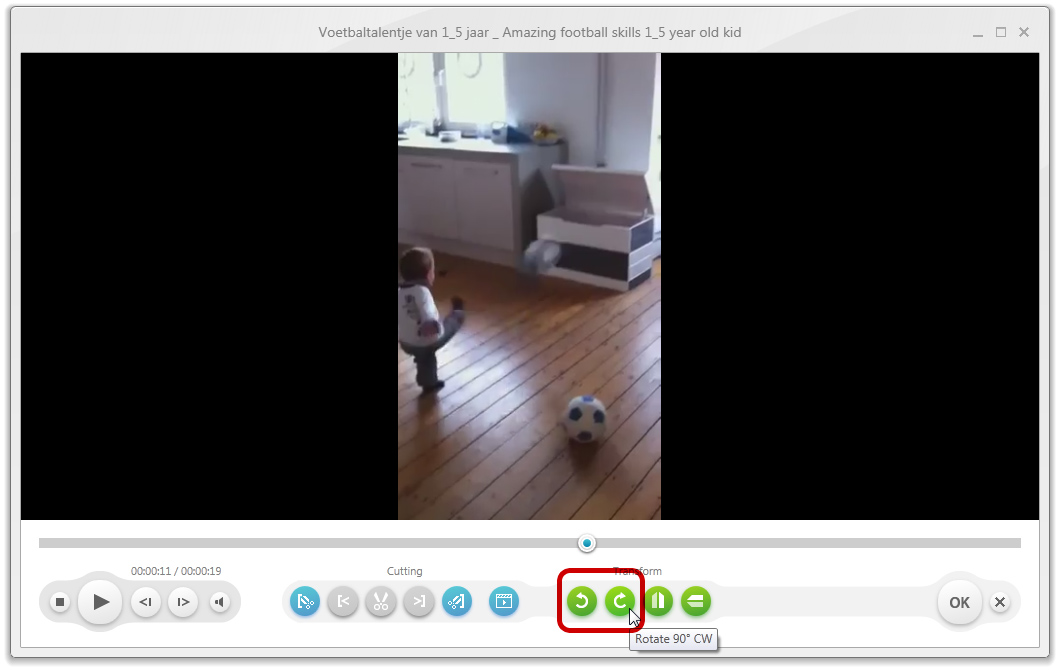Screen dimensions: 1060x670
Task: Click the blue clapperboard icon
Action: 504,601
